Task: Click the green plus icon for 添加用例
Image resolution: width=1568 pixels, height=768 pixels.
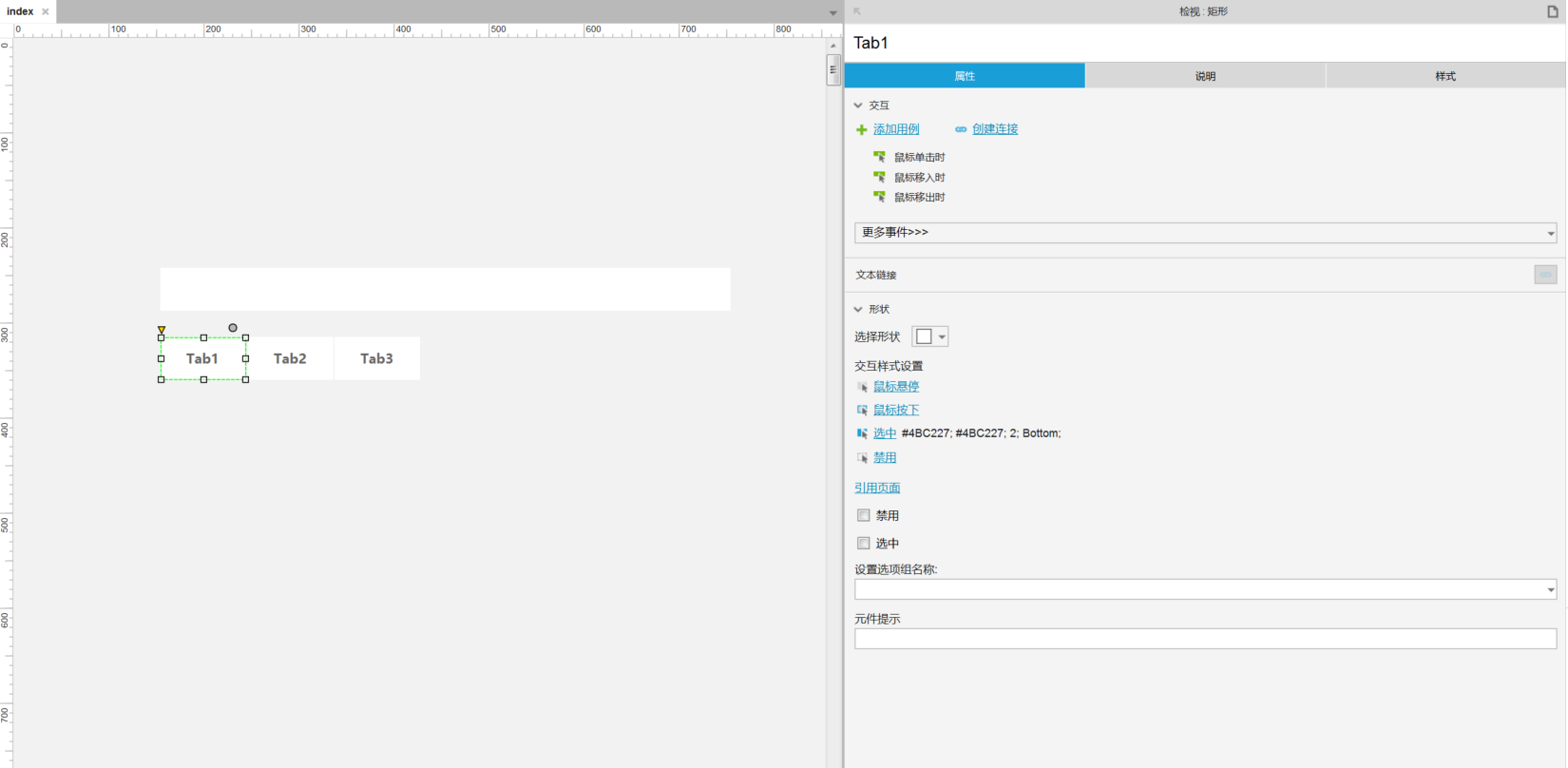Action: click(862, 129)
